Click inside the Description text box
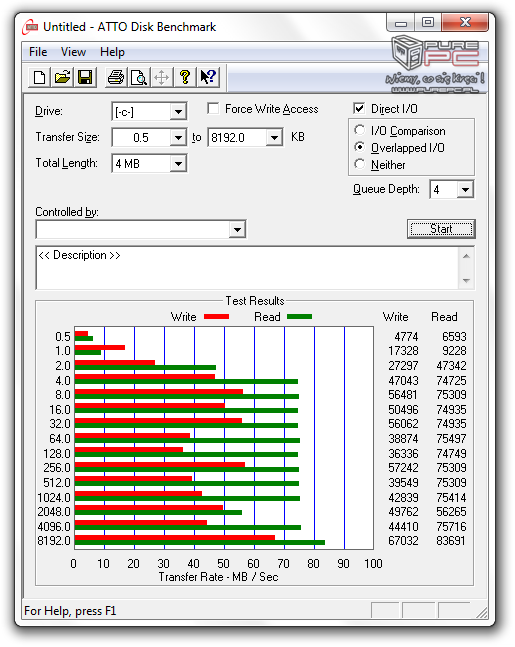515x647 pixels. (248, 268)
